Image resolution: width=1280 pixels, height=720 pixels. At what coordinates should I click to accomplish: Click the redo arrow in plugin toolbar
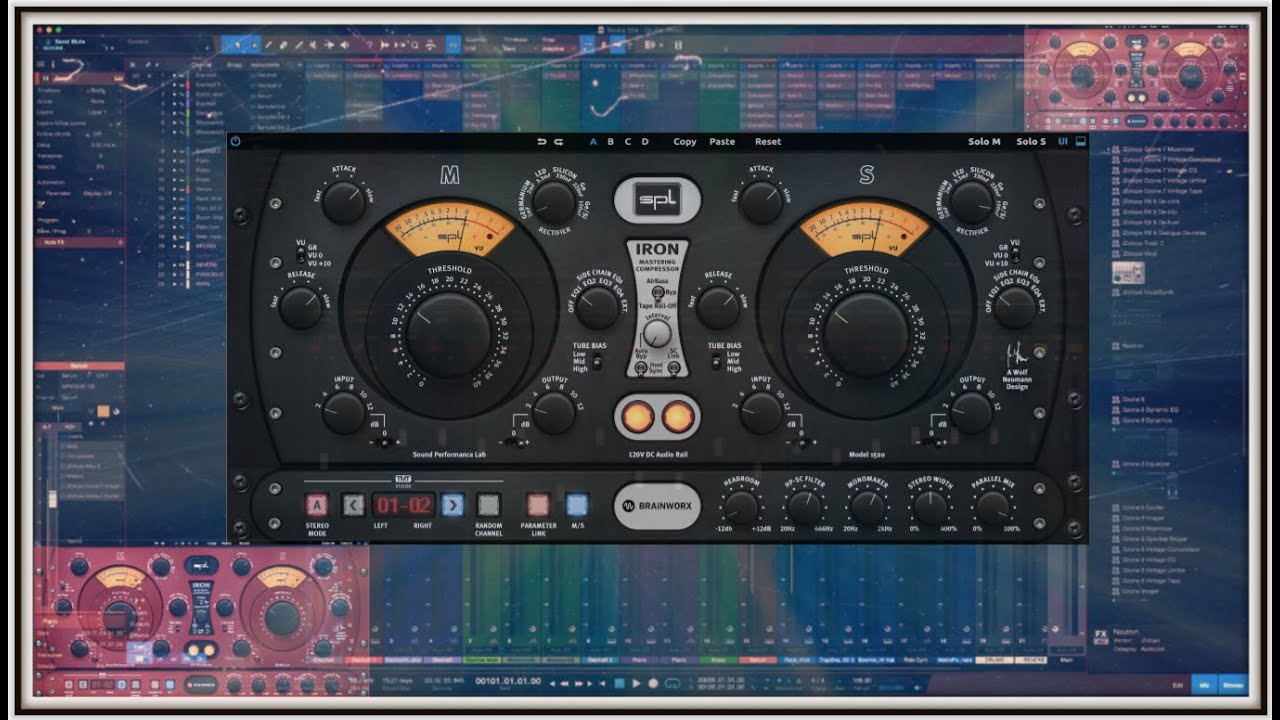point(558,141)
